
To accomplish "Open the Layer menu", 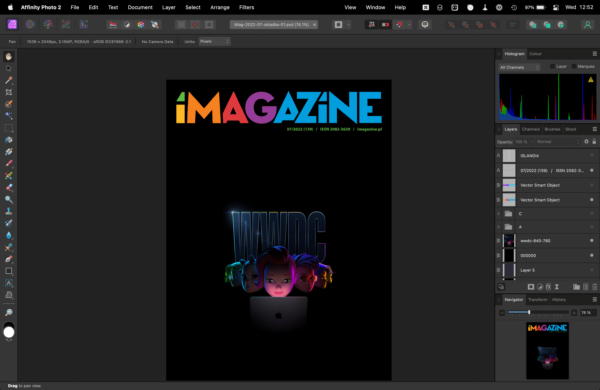I will (168, 7).
